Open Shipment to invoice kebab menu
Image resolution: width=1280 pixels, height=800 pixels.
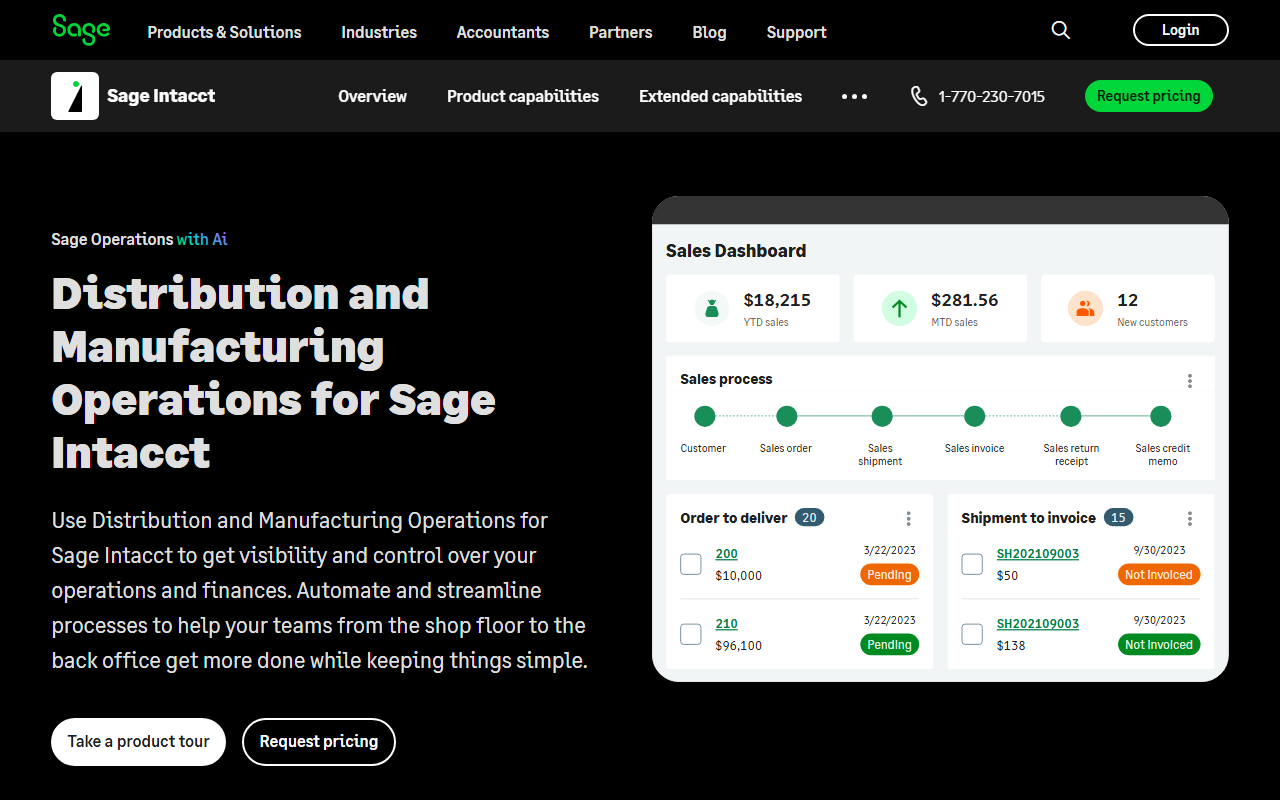[x=1190, y=518]
